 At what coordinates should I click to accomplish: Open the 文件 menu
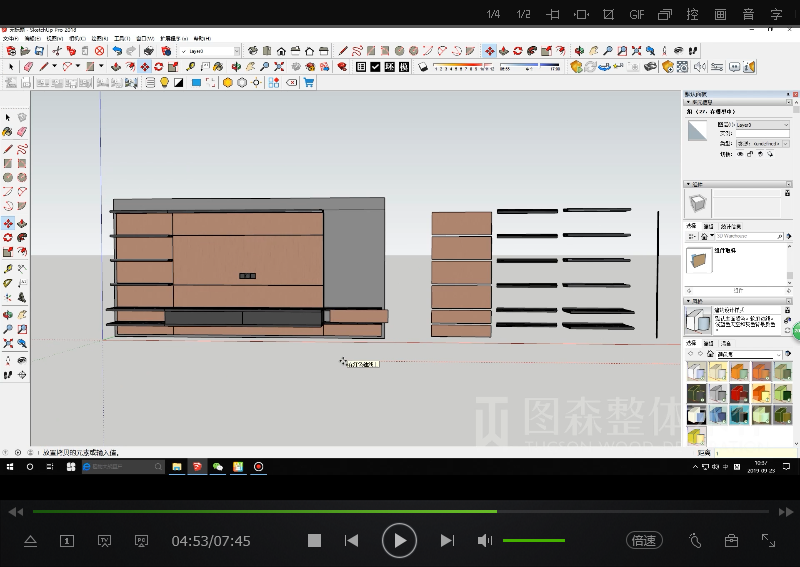9,38
